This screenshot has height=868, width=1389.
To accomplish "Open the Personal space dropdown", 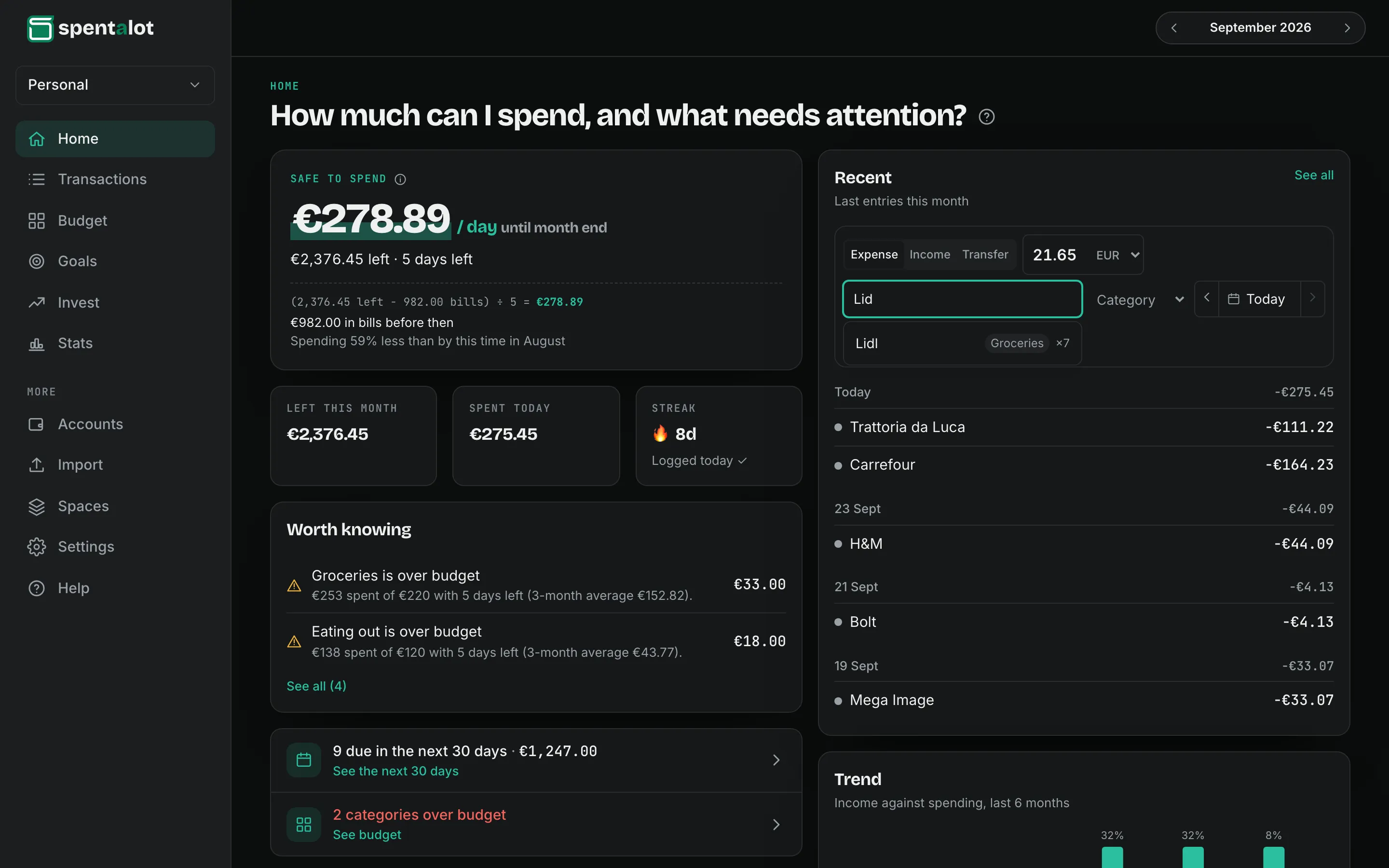I will [115, 85].
